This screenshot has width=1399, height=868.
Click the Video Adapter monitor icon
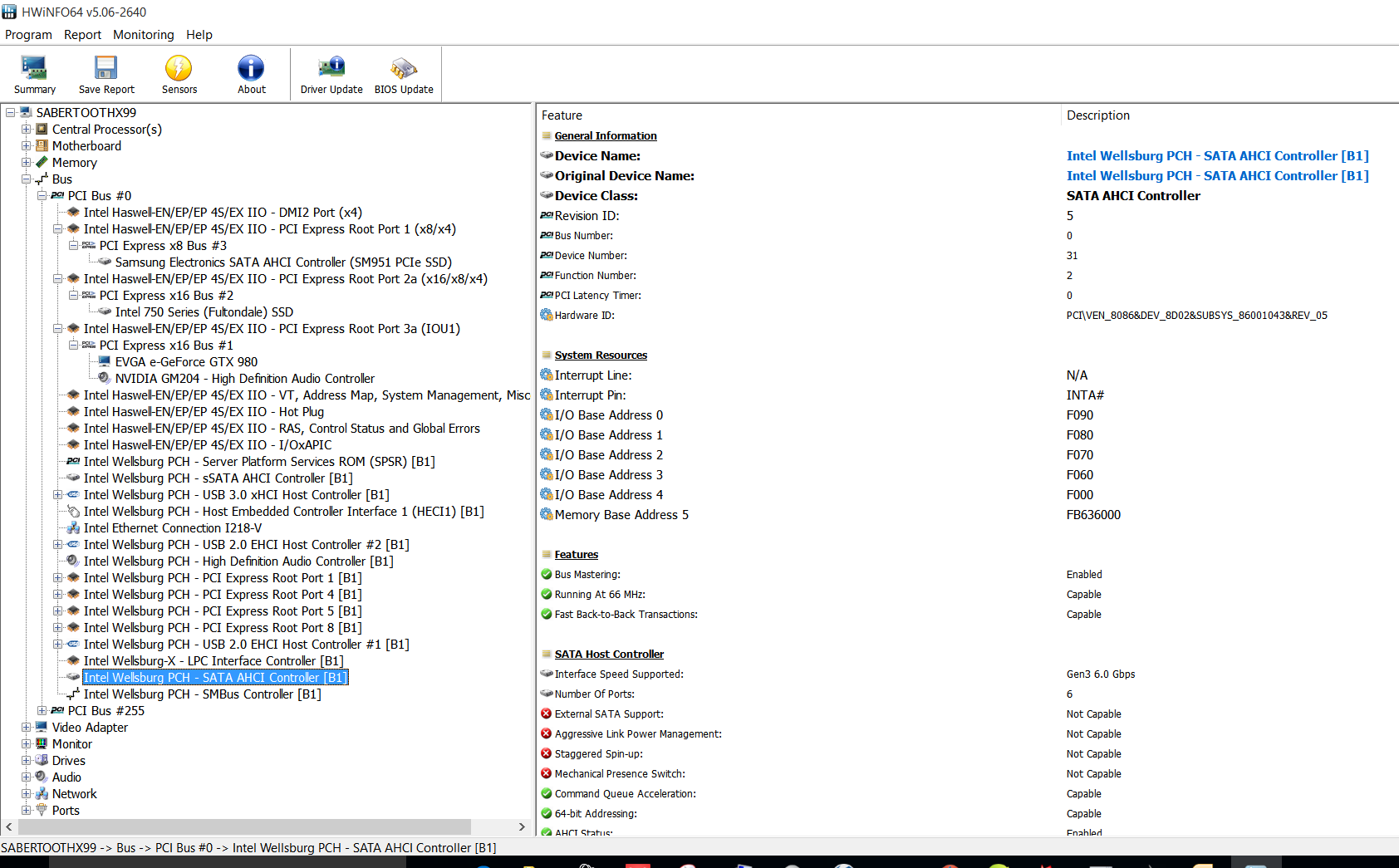pos(42,727)
